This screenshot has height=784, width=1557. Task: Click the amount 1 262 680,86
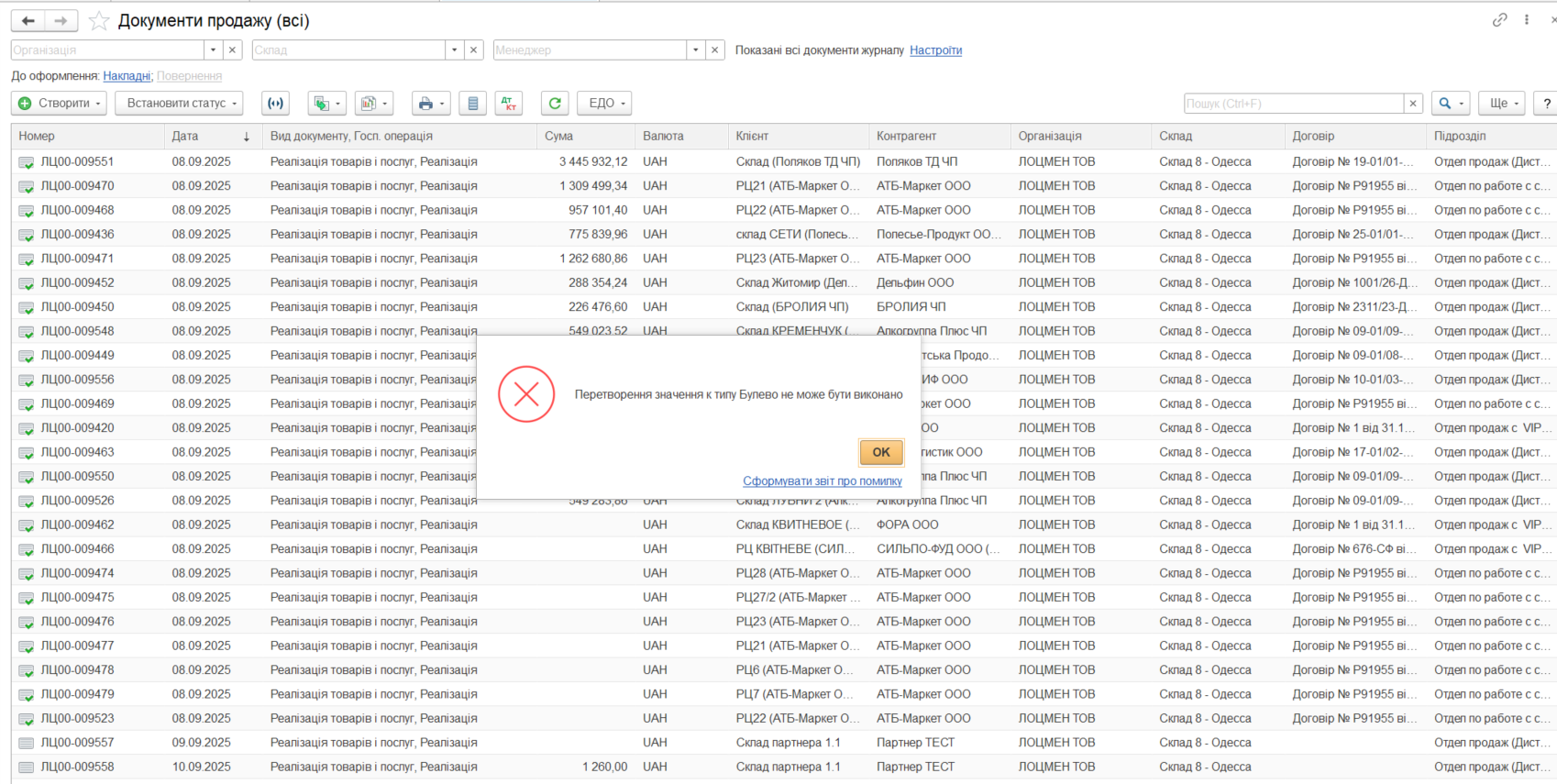(x=593, y=259)
